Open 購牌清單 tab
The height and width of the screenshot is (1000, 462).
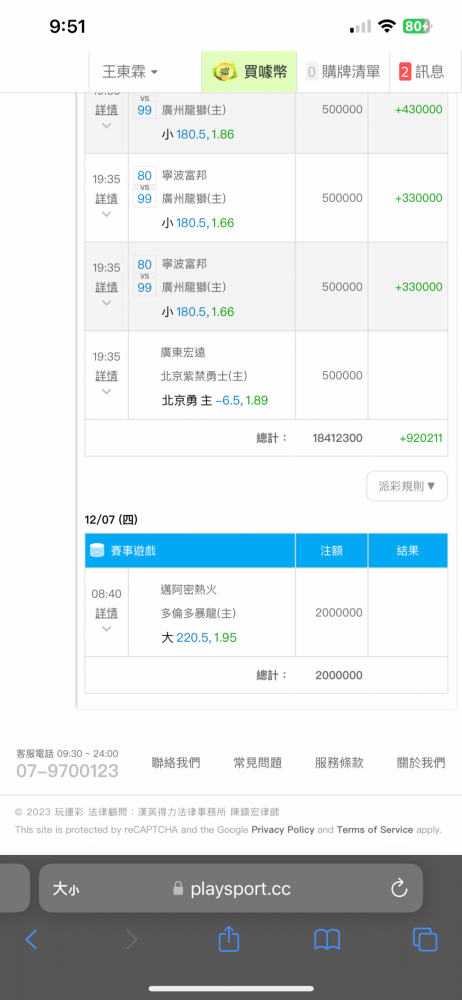pyautogui.click(x=343, y=71)
